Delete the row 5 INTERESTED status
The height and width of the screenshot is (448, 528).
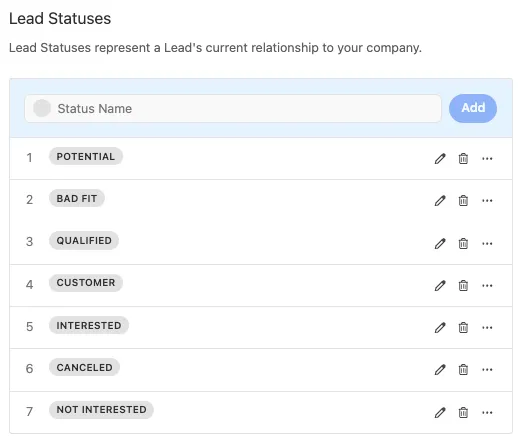coord(463,328)
